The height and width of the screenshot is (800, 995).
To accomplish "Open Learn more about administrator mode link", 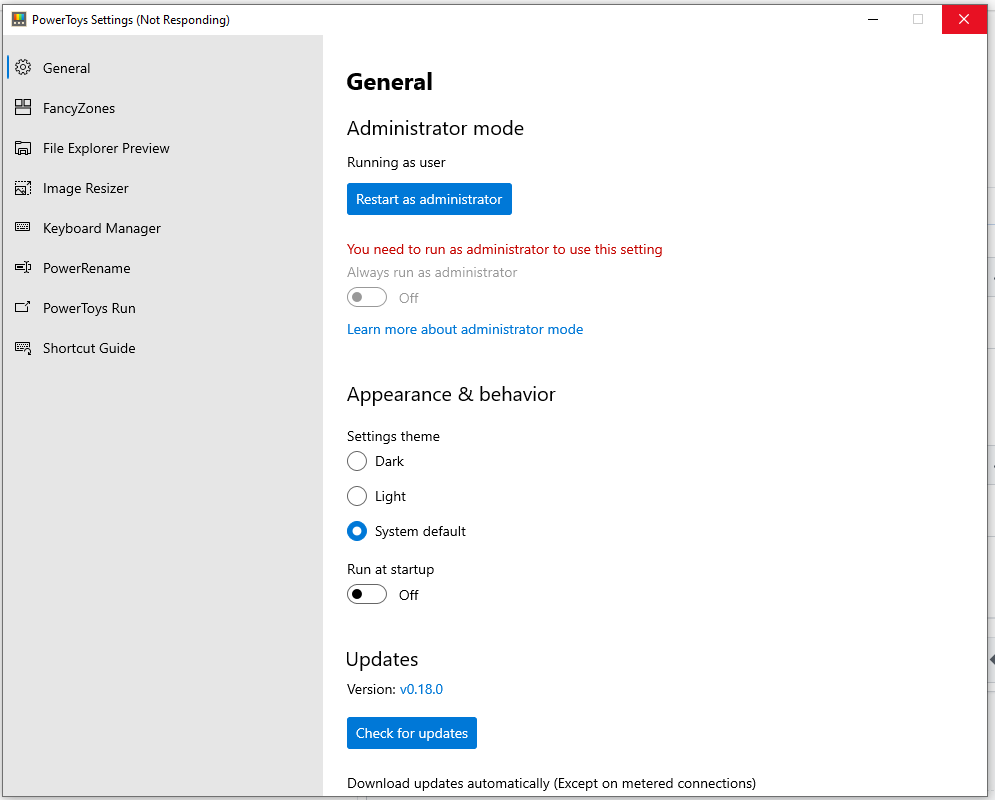I will 465,329.
